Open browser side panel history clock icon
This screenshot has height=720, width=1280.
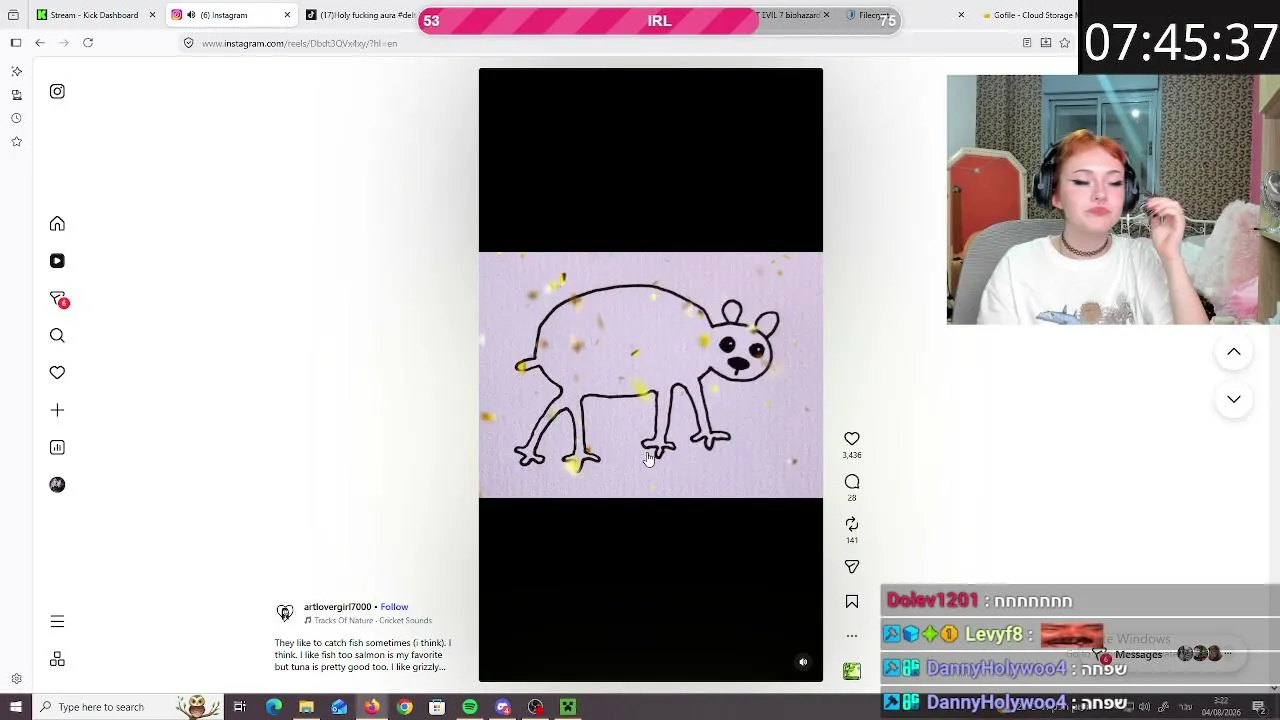coord(16,118)
